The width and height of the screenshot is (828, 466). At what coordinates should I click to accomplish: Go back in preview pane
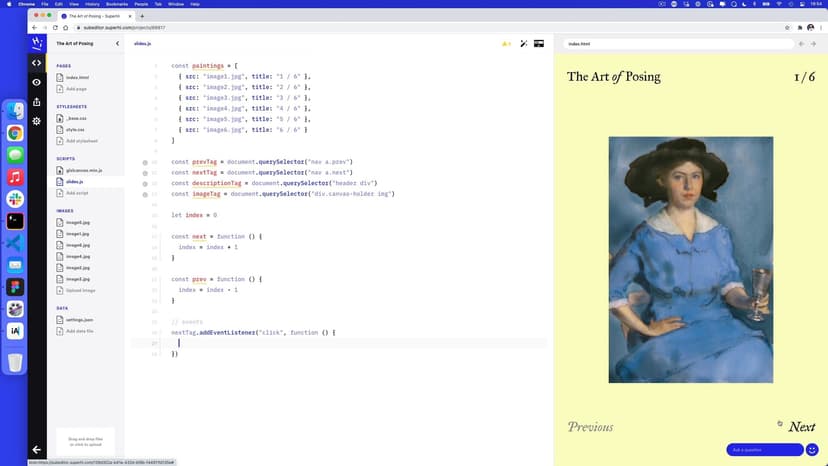801,44
